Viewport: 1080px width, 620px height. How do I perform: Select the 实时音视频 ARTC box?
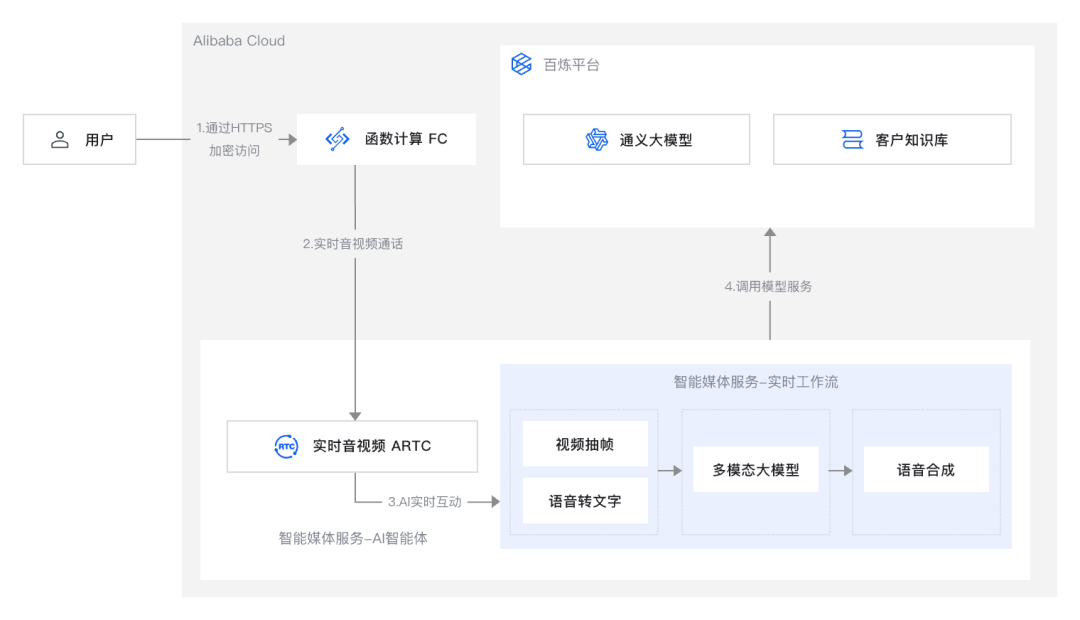click(352, 446)
